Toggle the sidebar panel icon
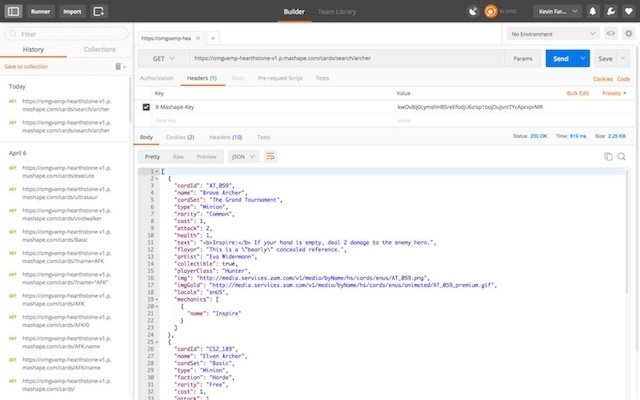640x400 pixels. pos(13,11)
